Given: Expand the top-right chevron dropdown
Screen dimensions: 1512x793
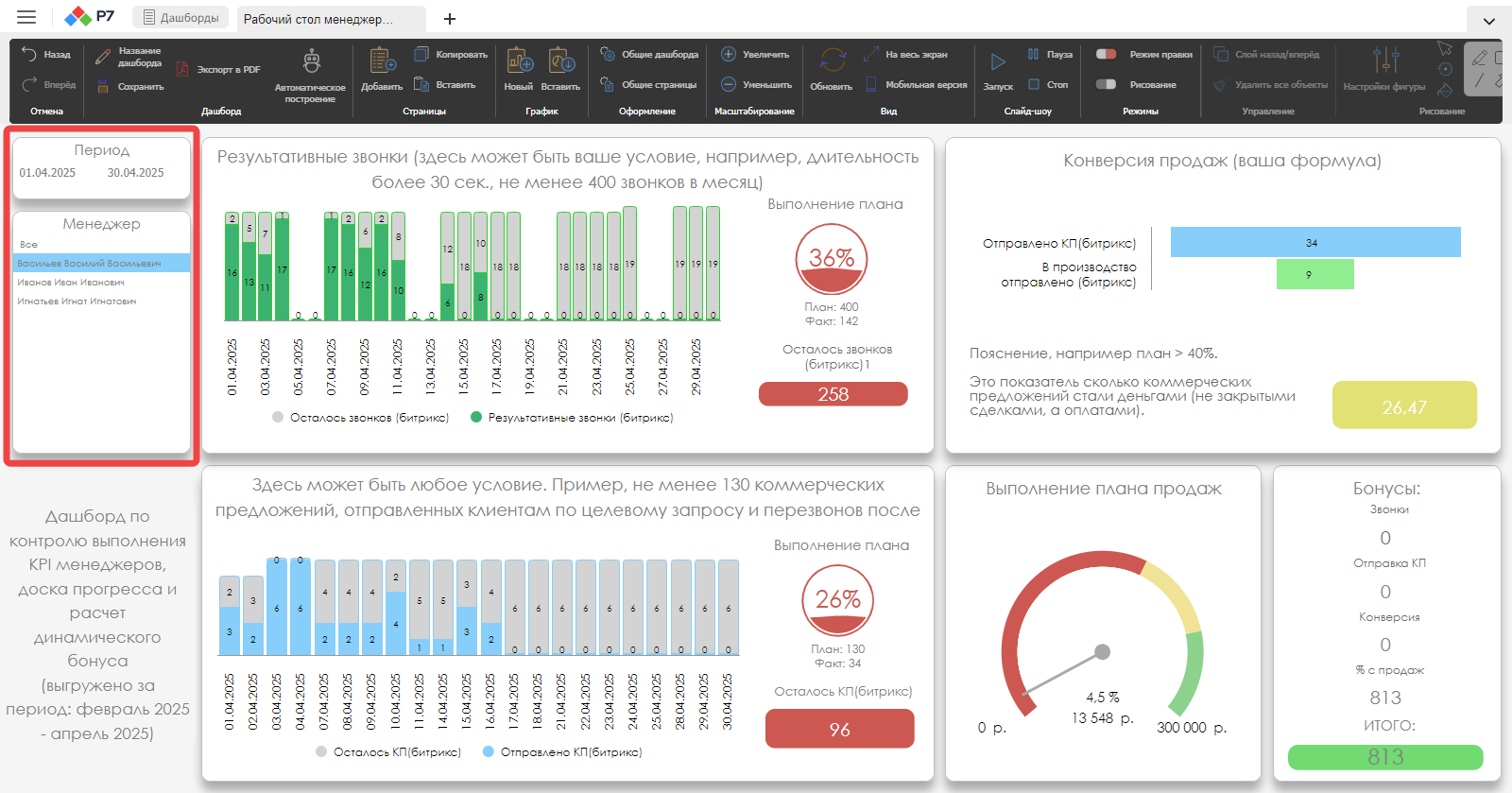Looking at the screenshot, I should 1489,21.
